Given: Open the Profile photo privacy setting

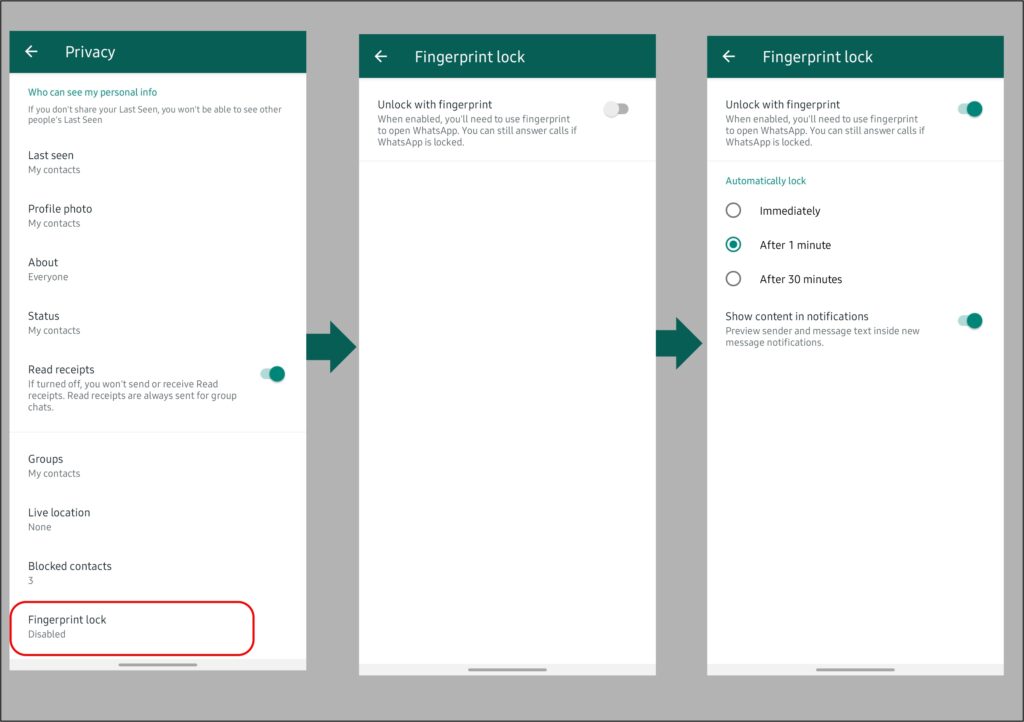Looking at the screenshot, I should point(60,215).
